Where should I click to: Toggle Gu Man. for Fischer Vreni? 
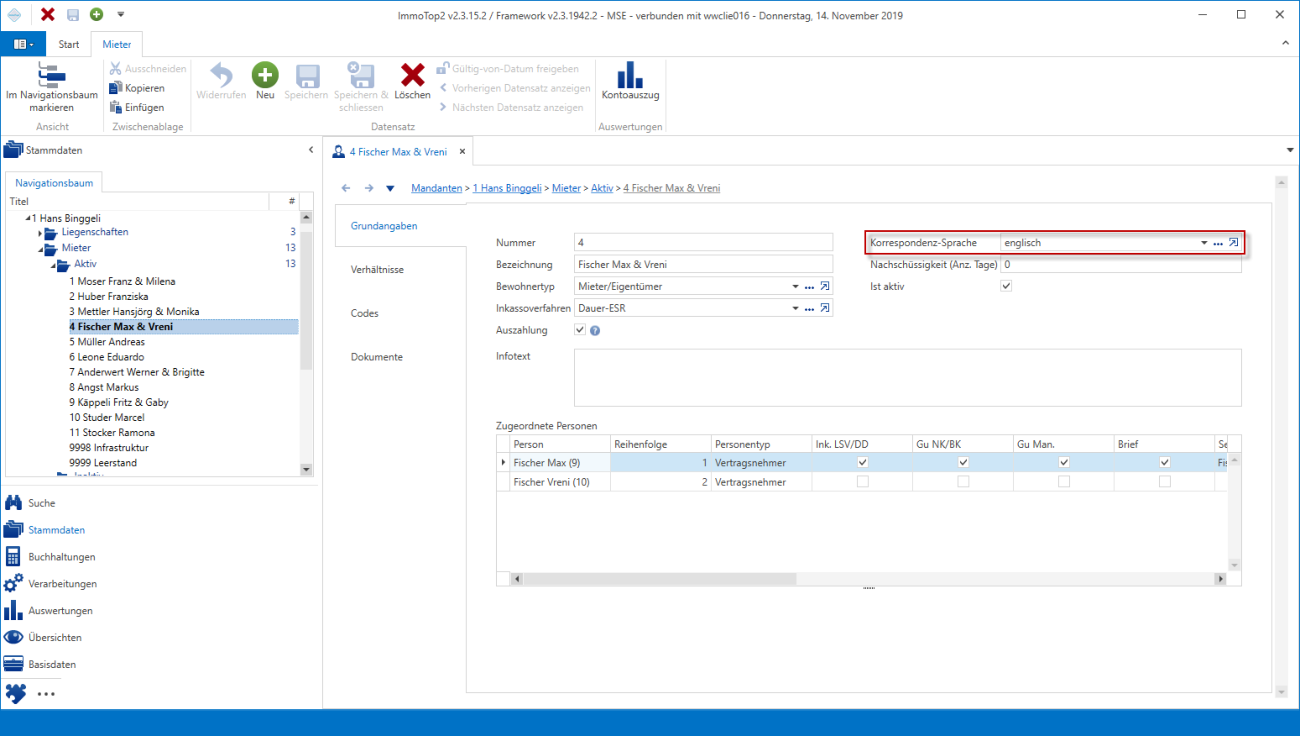pyautogui.click(x=1064, y=482)
